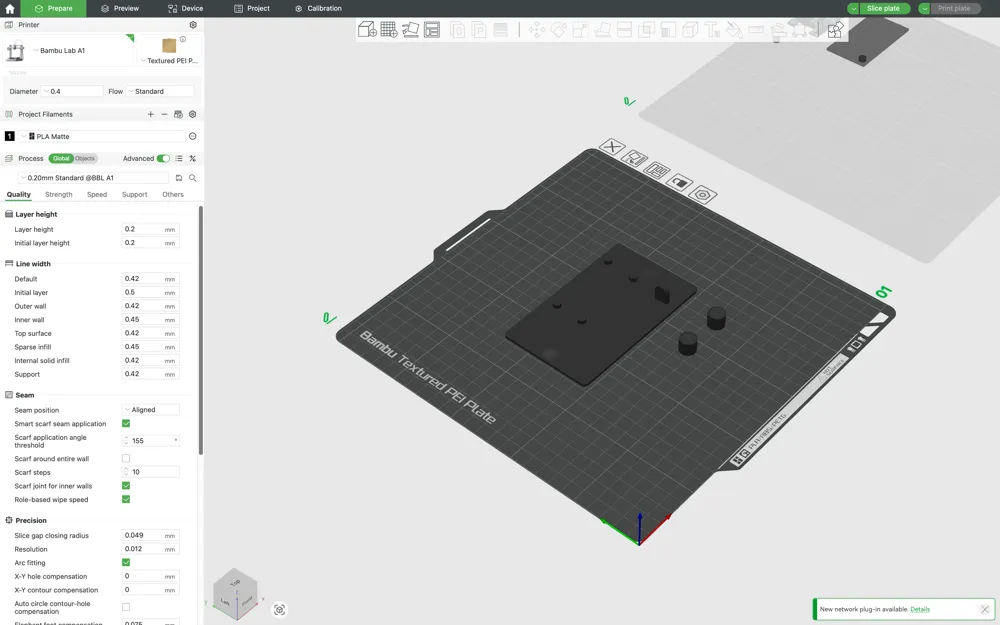Click the PLA Matte edit circle icon
Image resolution: width=1000 pixels, height=625 pixels.
[193, 136]
